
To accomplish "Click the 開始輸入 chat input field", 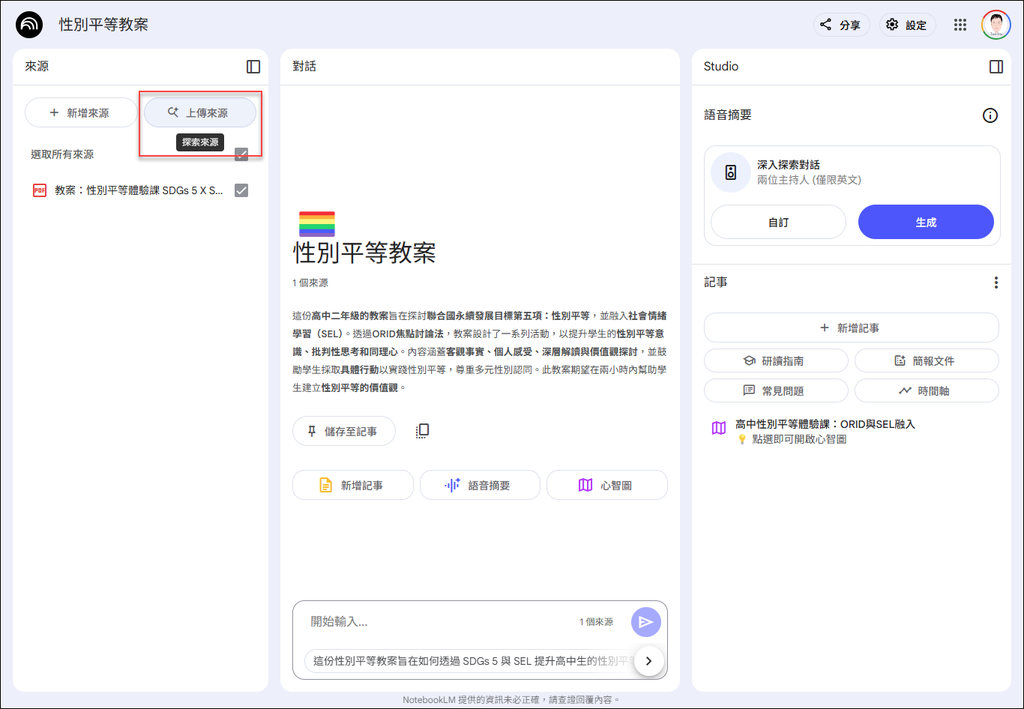I will pos(438,622).
